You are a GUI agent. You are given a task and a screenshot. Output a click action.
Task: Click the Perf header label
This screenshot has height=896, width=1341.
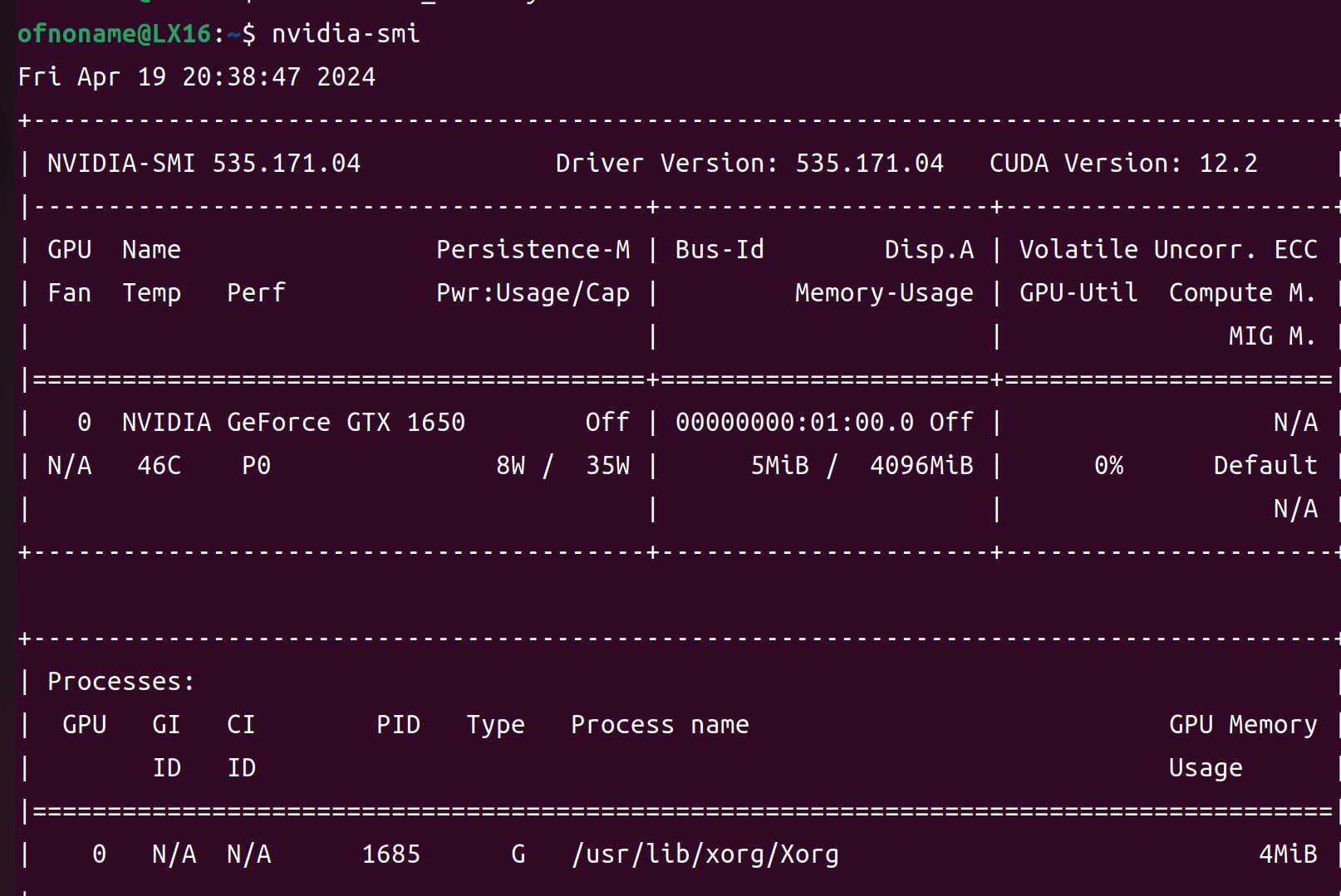(256, 293)
